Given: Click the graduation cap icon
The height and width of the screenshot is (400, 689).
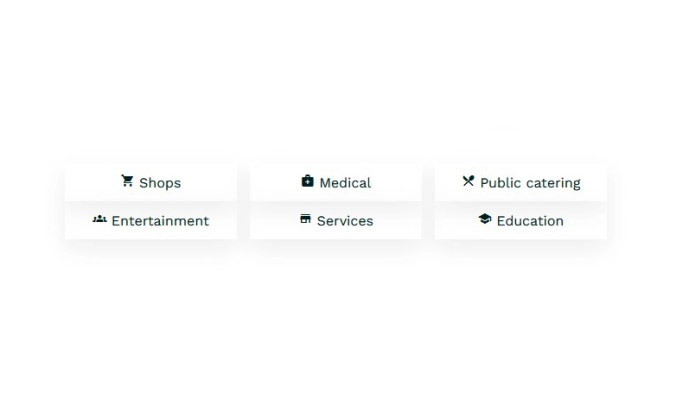Looking at the screenshot, I should pyautogui.click(x=485, y=219).
